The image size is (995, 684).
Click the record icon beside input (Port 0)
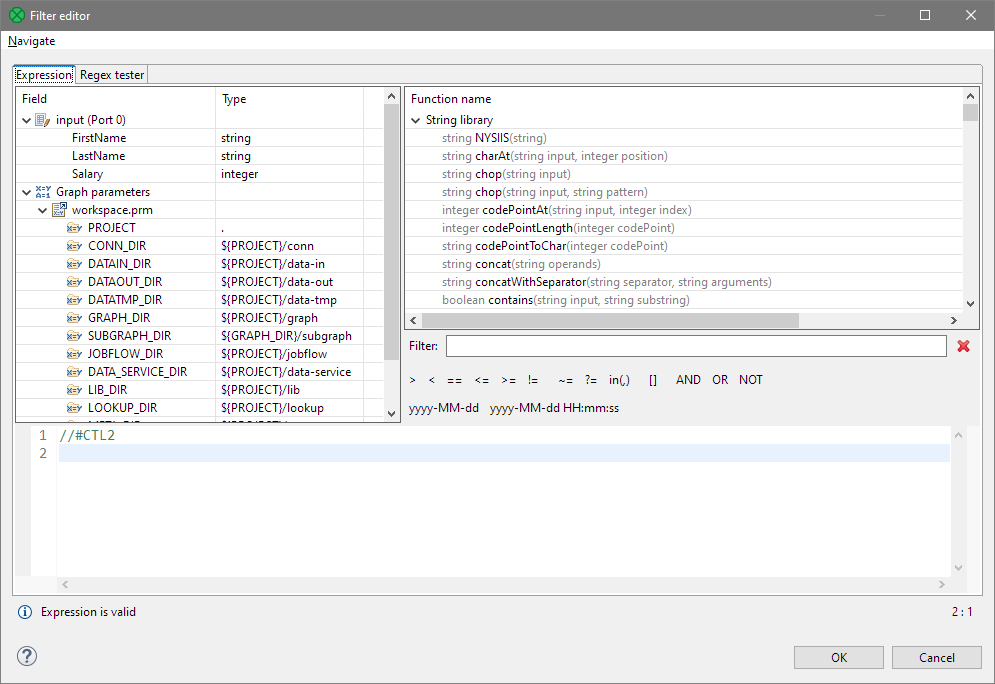40,119
